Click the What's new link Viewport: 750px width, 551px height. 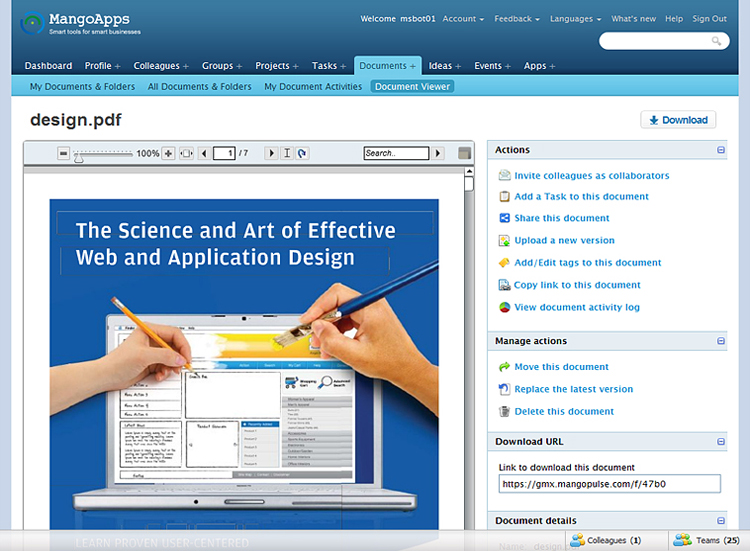point(633,19)
